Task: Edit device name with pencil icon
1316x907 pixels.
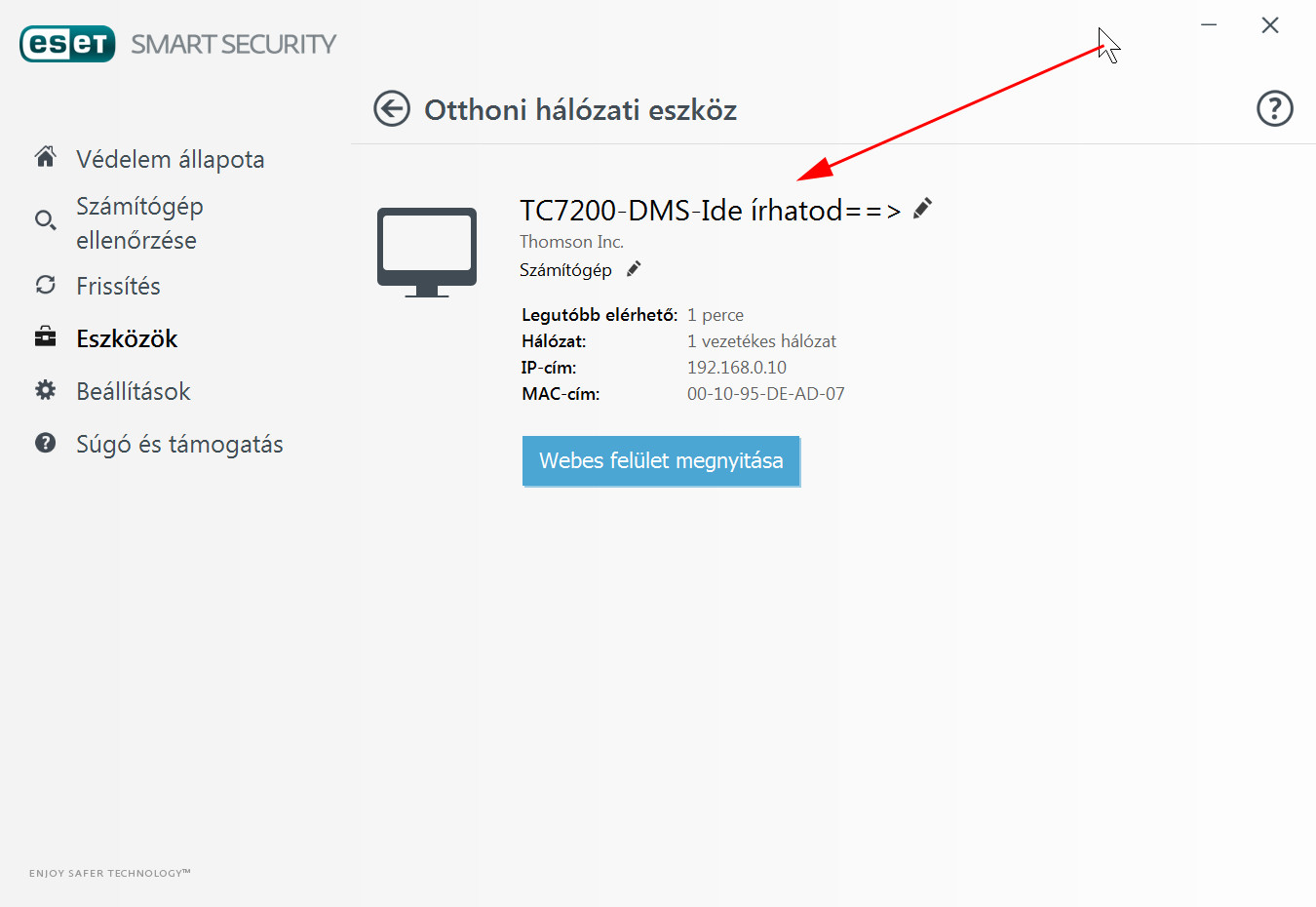Action: pyautogui.click(x=922, y=208)
